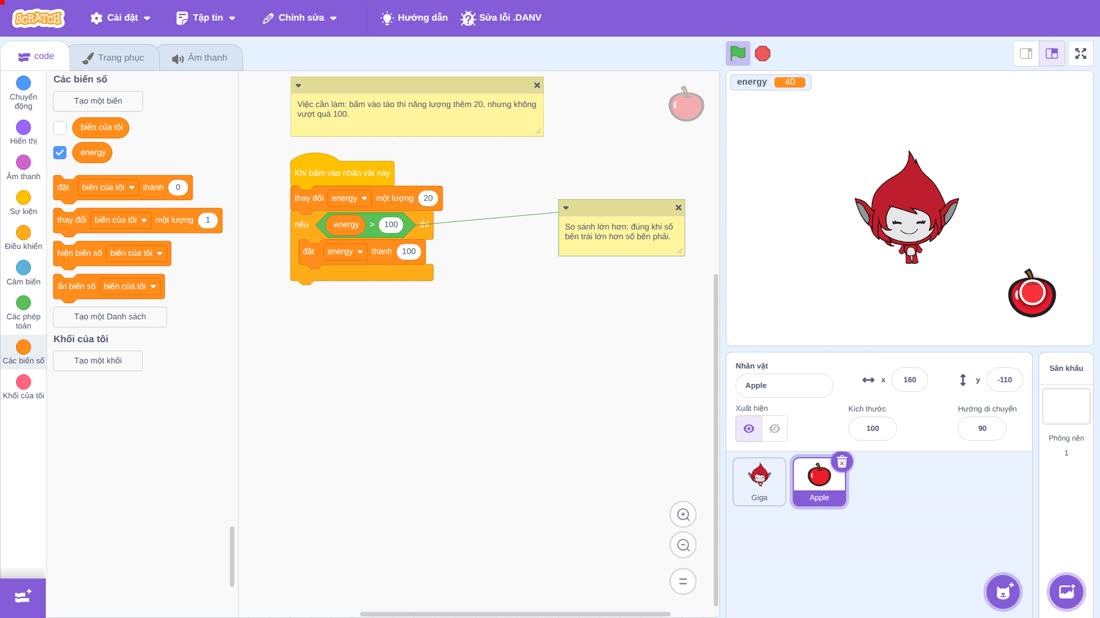Open the Hướng dẫn tutorials

[414, 18]
